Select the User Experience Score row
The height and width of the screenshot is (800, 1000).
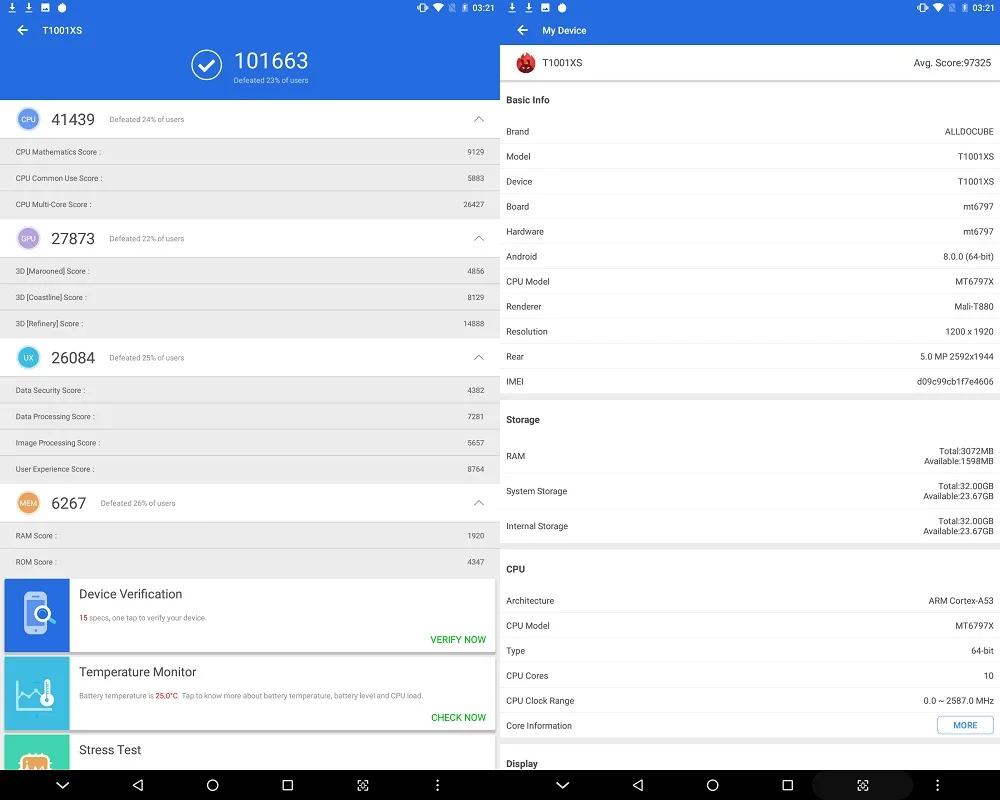[x=250, y=470]
